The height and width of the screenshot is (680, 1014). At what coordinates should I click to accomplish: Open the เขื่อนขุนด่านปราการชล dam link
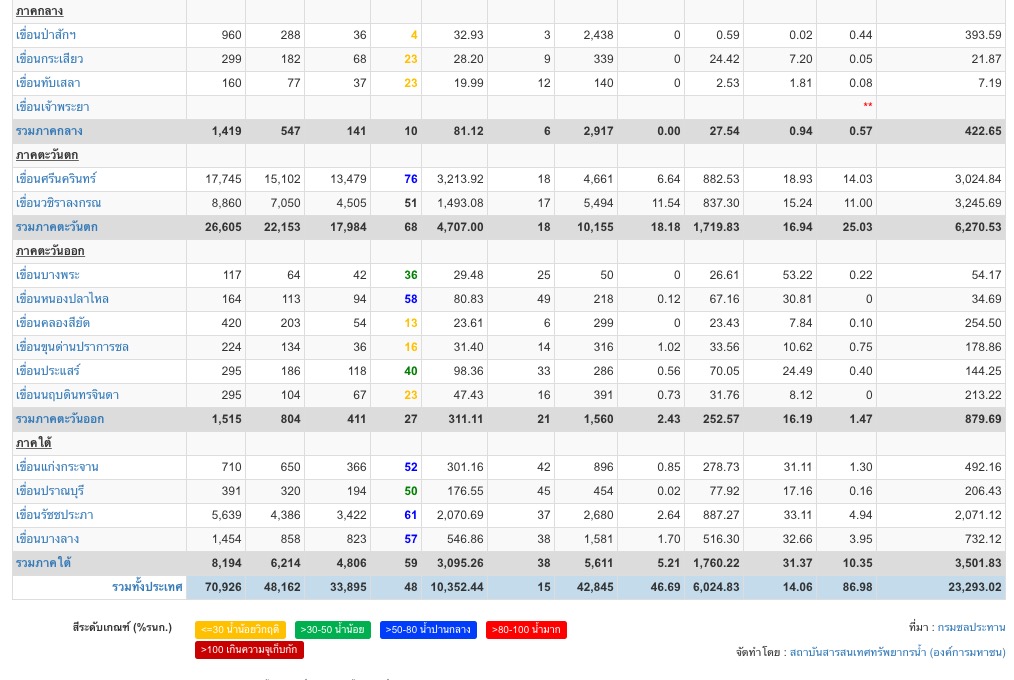click(72, 346)
